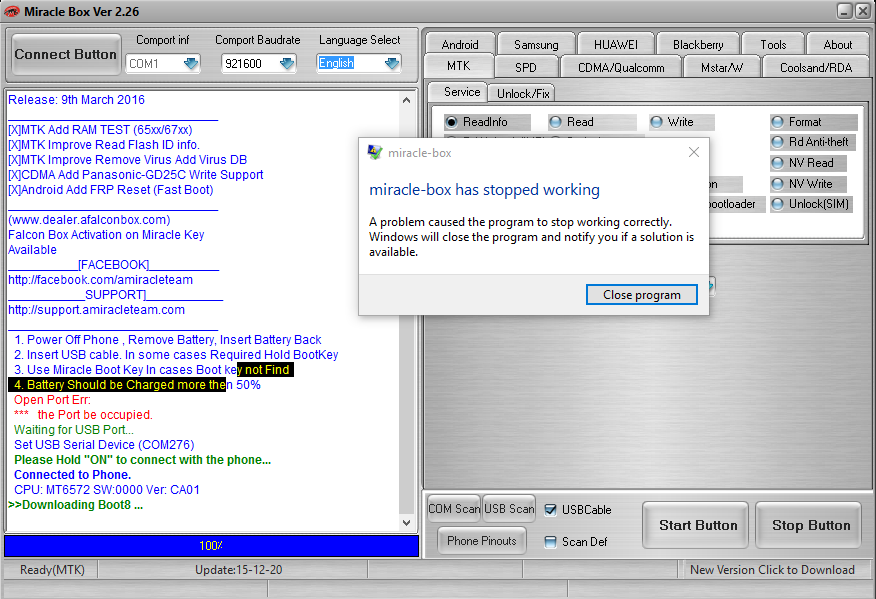This screenshot has width=876, height=599.
Task: Click the Miracle Box logo icon in title bar
Action: 11,11
